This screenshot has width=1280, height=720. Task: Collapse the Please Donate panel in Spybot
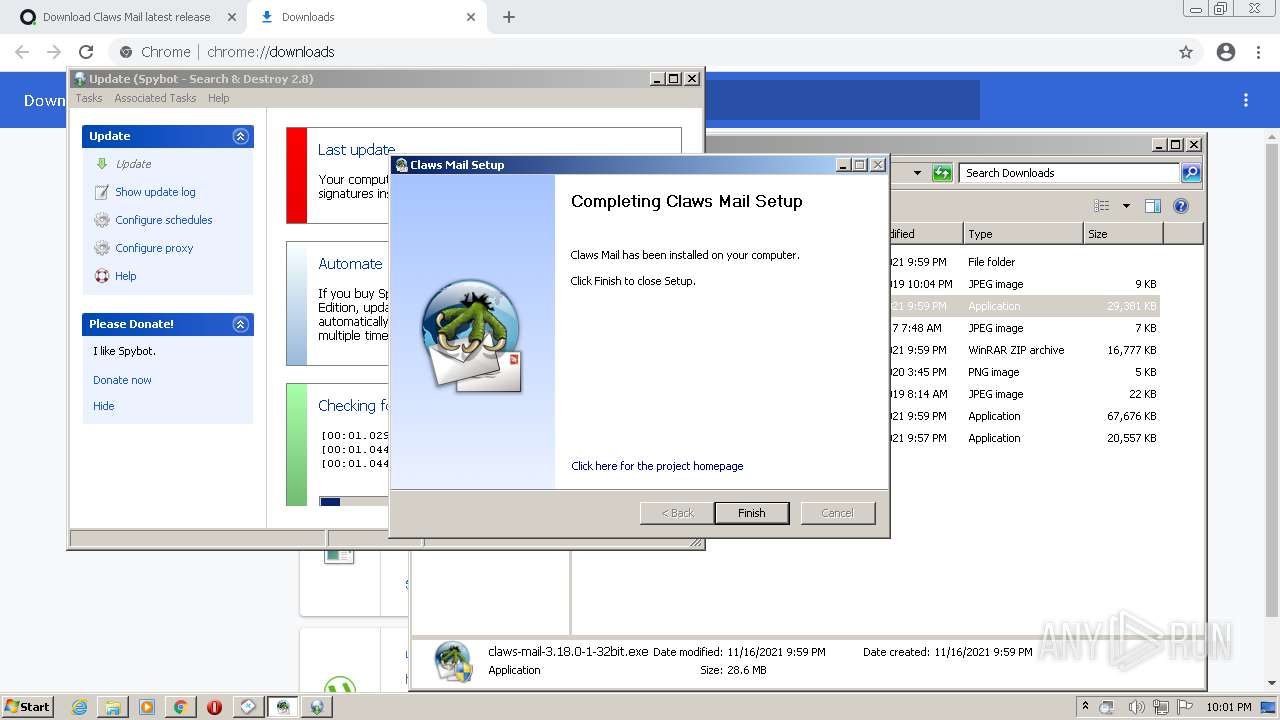tap(240, 324)
